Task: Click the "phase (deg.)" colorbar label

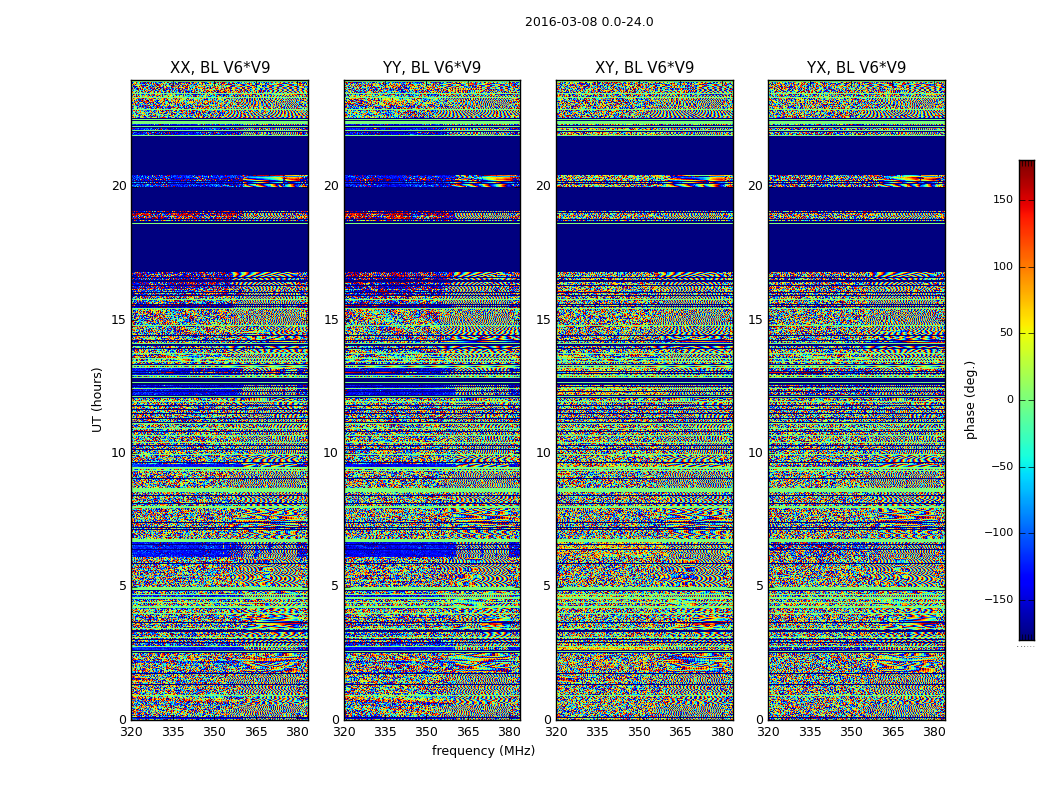Action: 970,399
